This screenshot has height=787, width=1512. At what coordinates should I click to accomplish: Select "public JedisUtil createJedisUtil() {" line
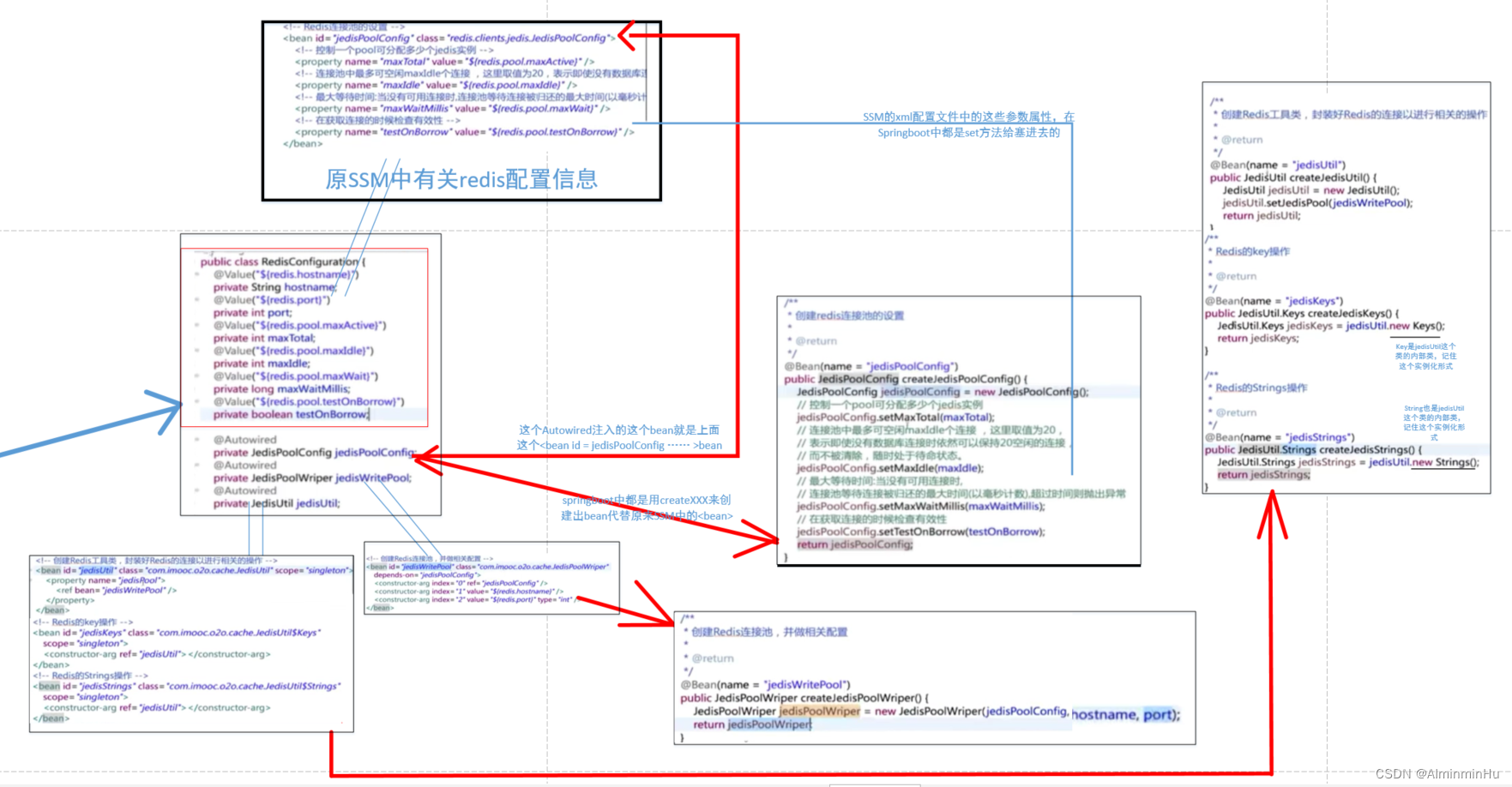(x=1295, y=177)
